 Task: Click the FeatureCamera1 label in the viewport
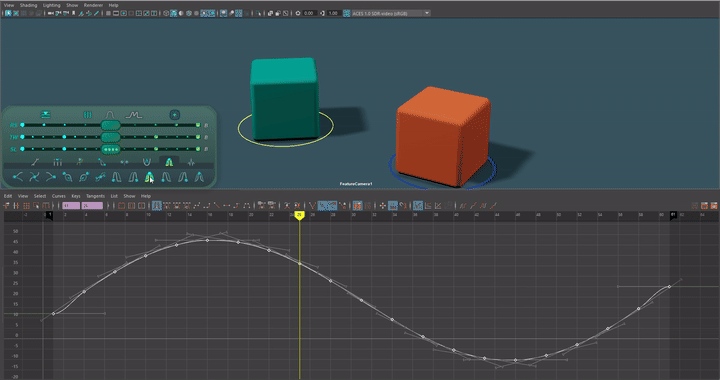(x=356, y=184)
